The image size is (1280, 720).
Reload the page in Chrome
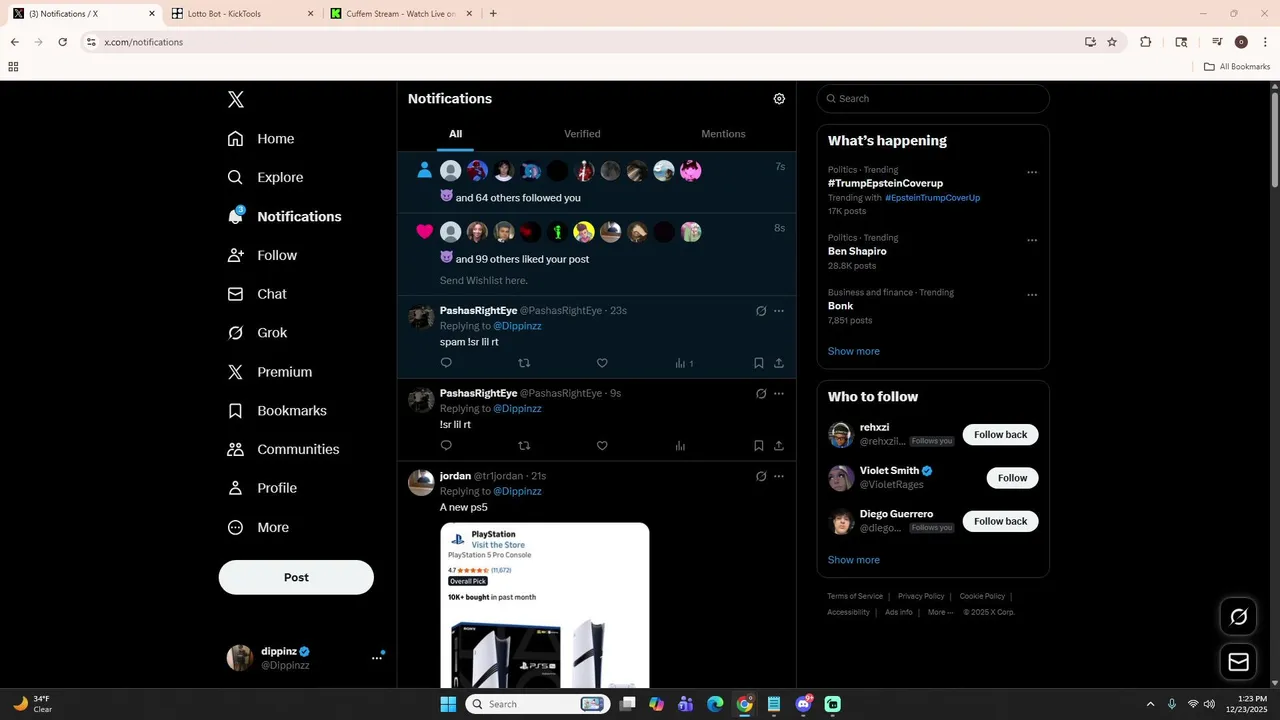[x=63, y=42]
